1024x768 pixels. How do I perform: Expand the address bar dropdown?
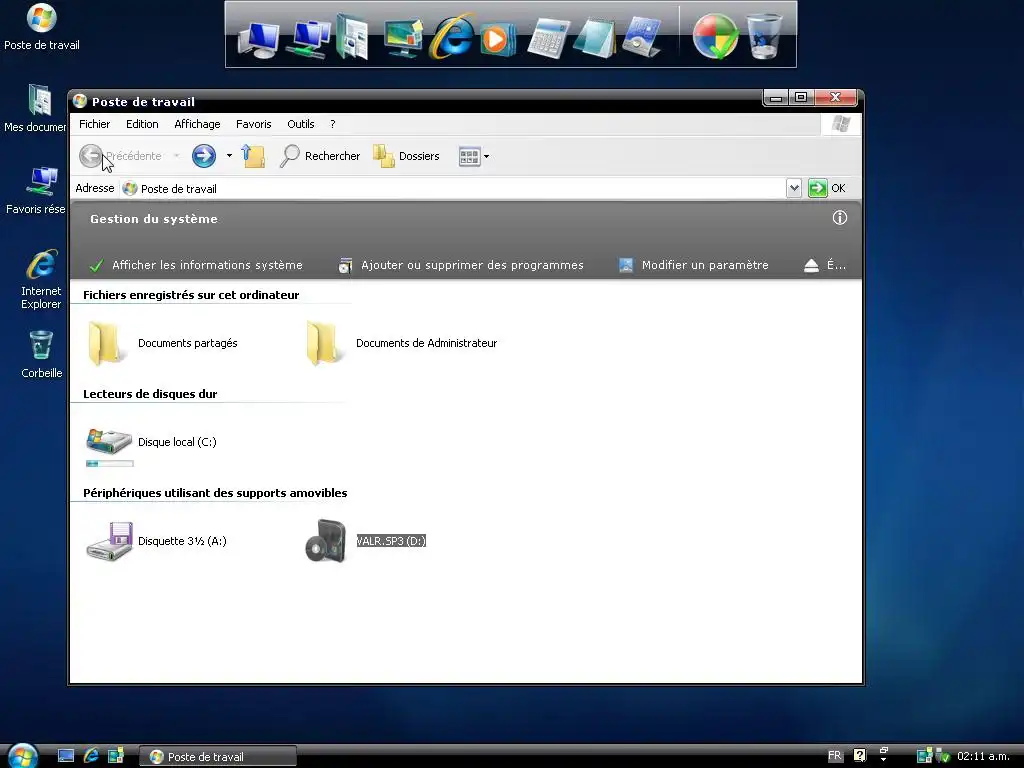[793, 188]
